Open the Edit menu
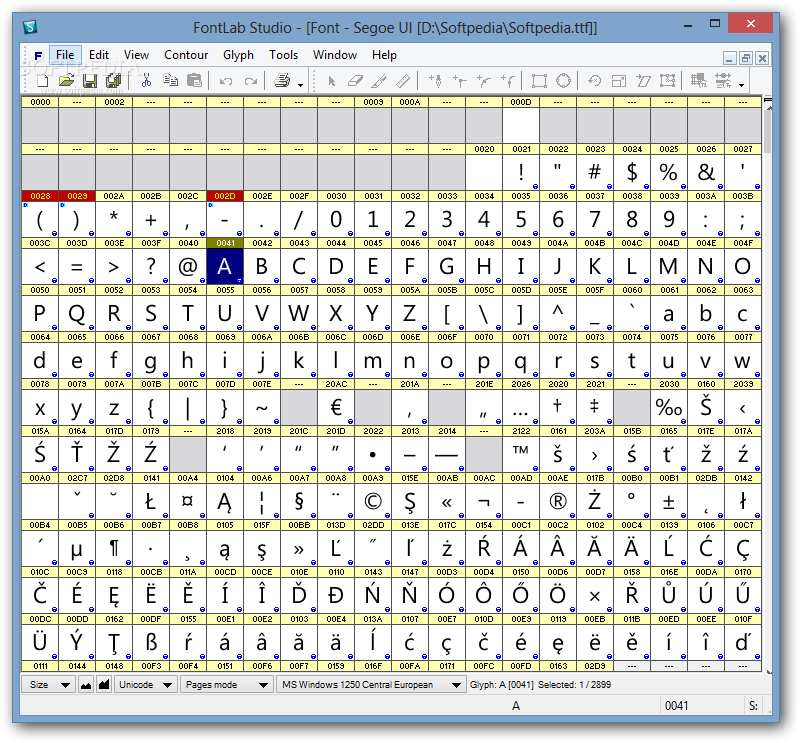Image resolution: width=800 pixels, height=743 pixels. (x=99, y=55)
